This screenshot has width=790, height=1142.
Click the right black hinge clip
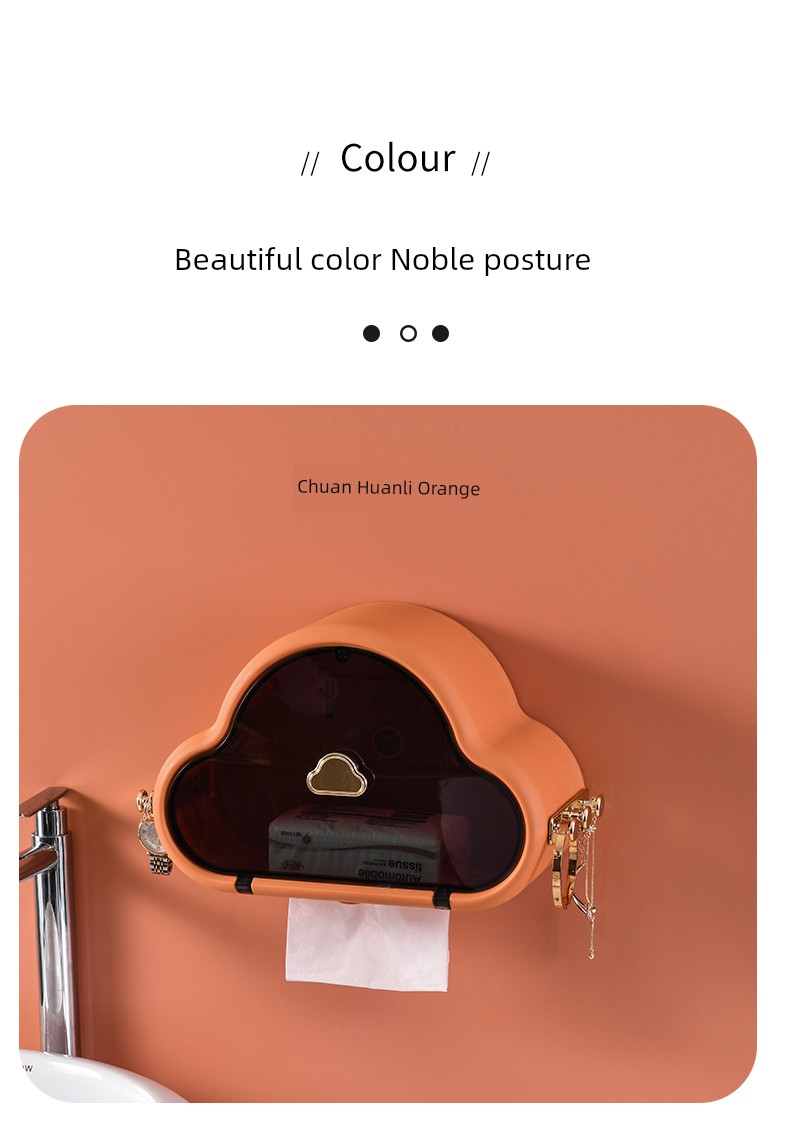pyautogui.click(x=443, y=899)
